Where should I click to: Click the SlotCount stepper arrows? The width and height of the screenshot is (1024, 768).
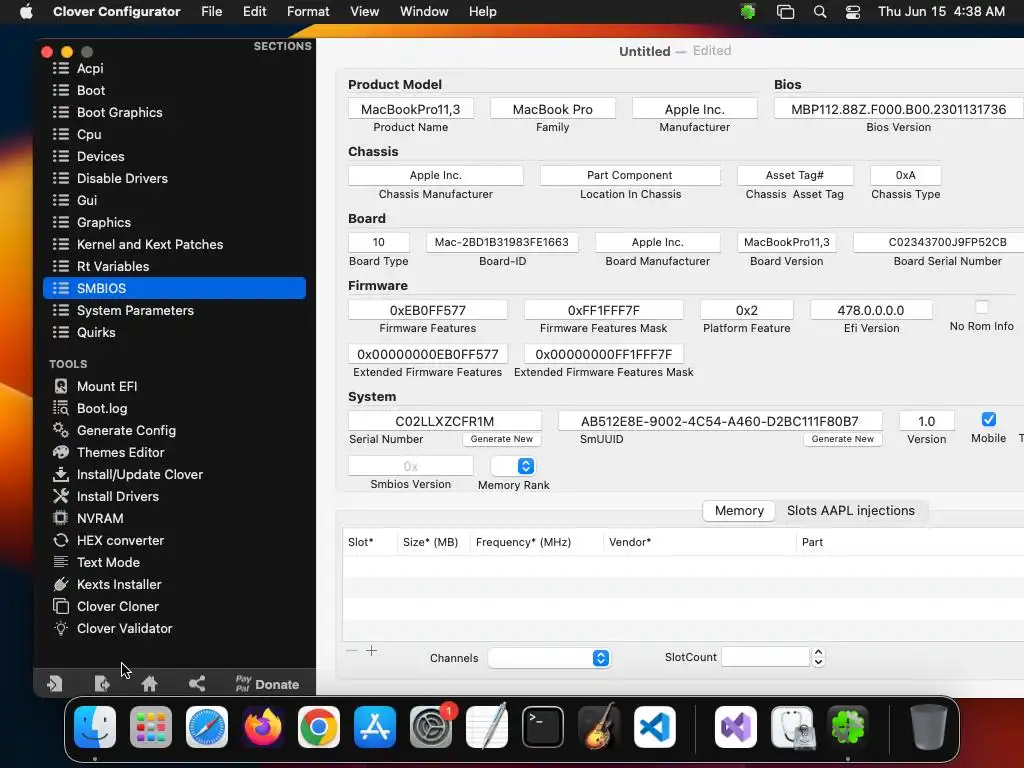[x=818, y=657]
